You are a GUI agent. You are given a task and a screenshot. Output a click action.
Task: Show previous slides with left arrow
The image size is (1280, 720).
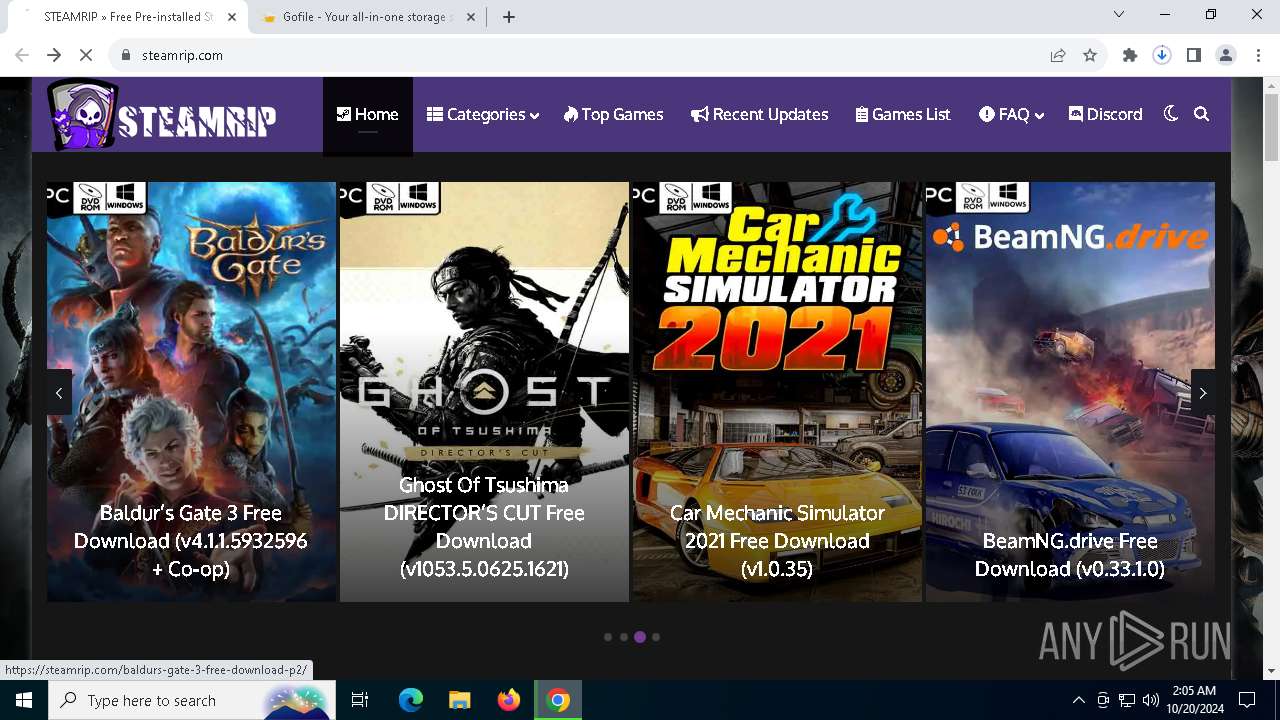click(59, 393)
